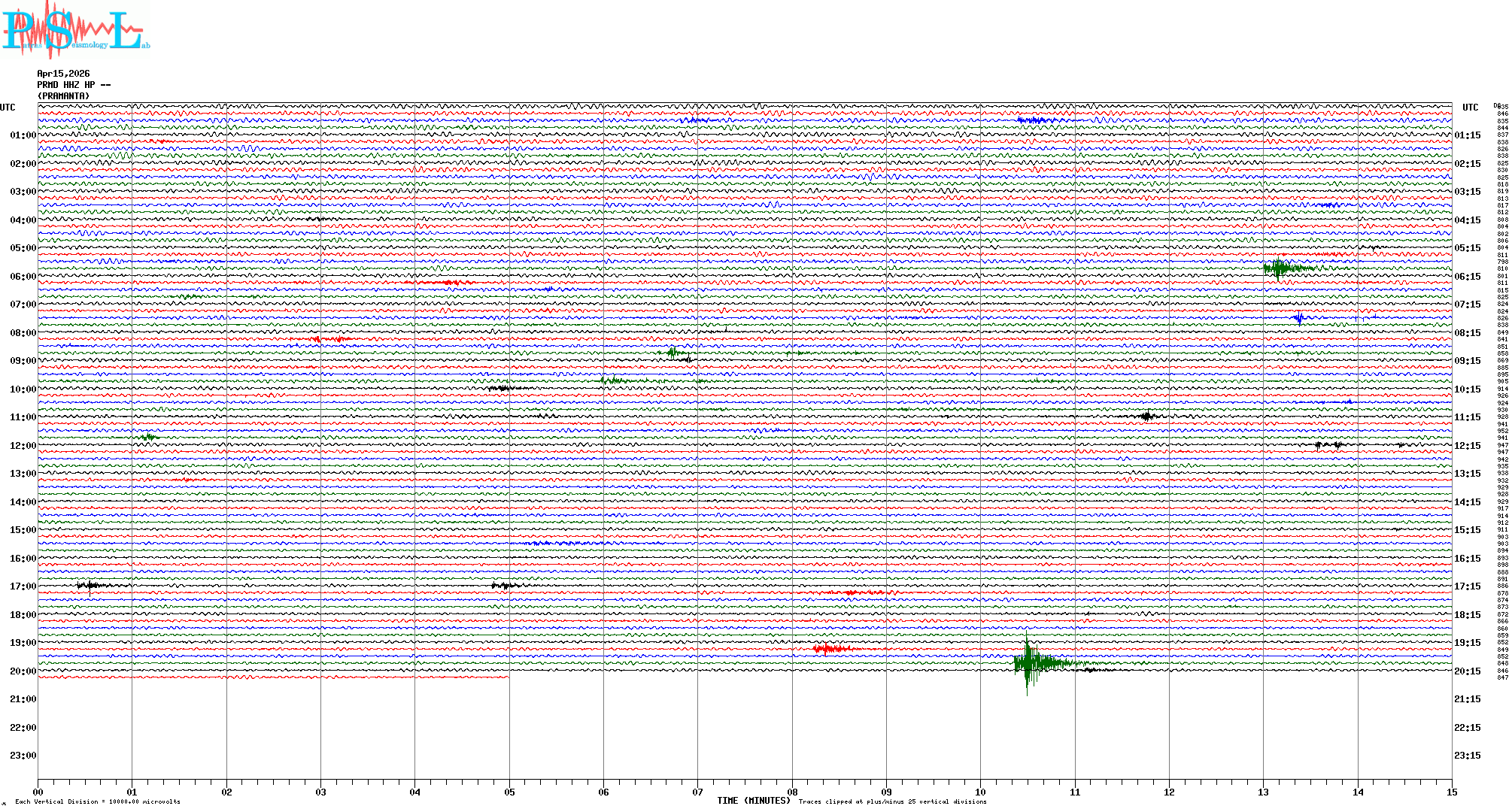Viewport: 1512px width, 812px height.
Task: Click the left UTC axis header
Action: coord(8,108)
